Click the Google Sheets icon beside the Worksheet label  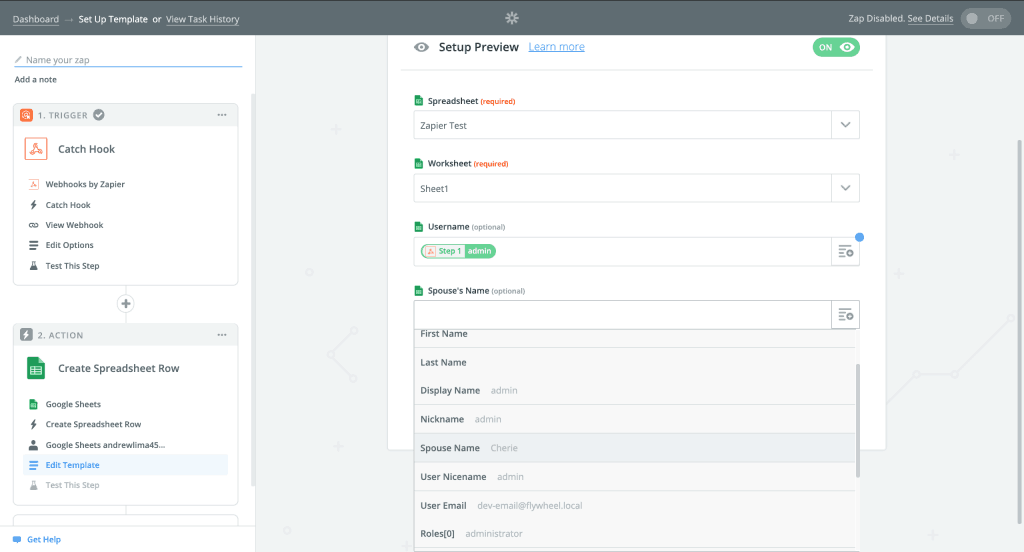point(419,163)
